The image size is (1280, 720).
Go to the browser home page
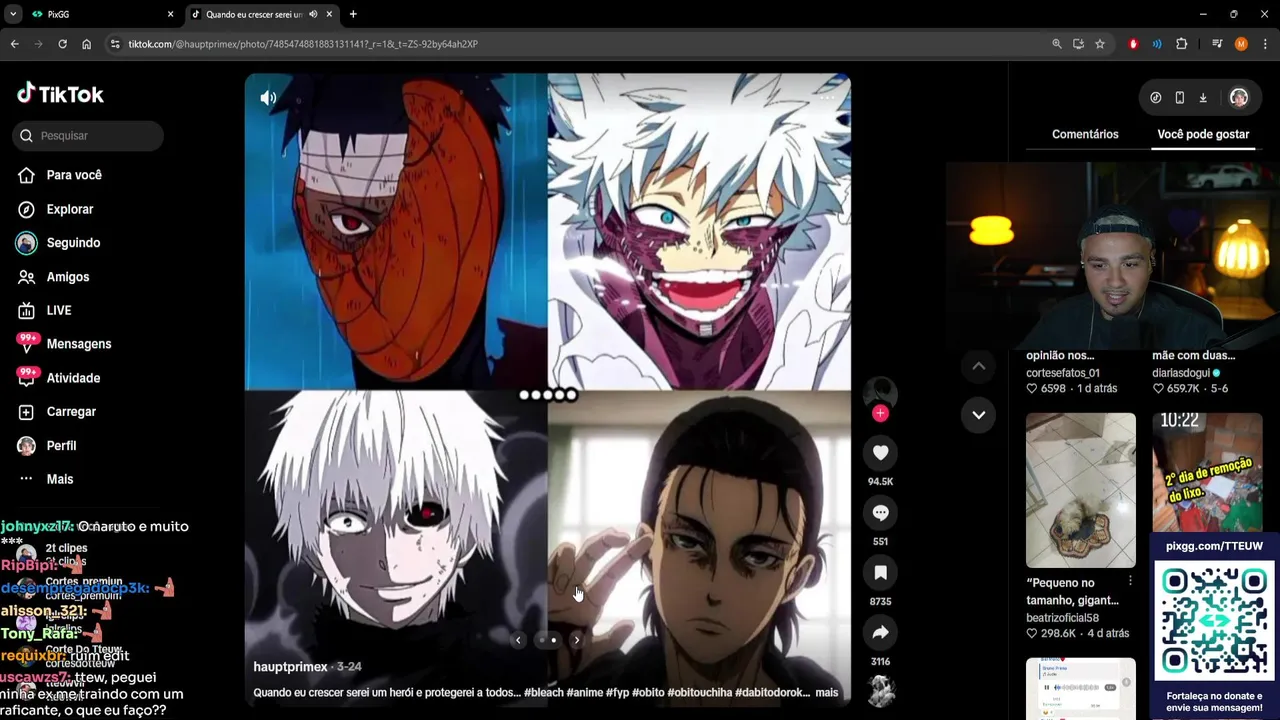(86, 44)
